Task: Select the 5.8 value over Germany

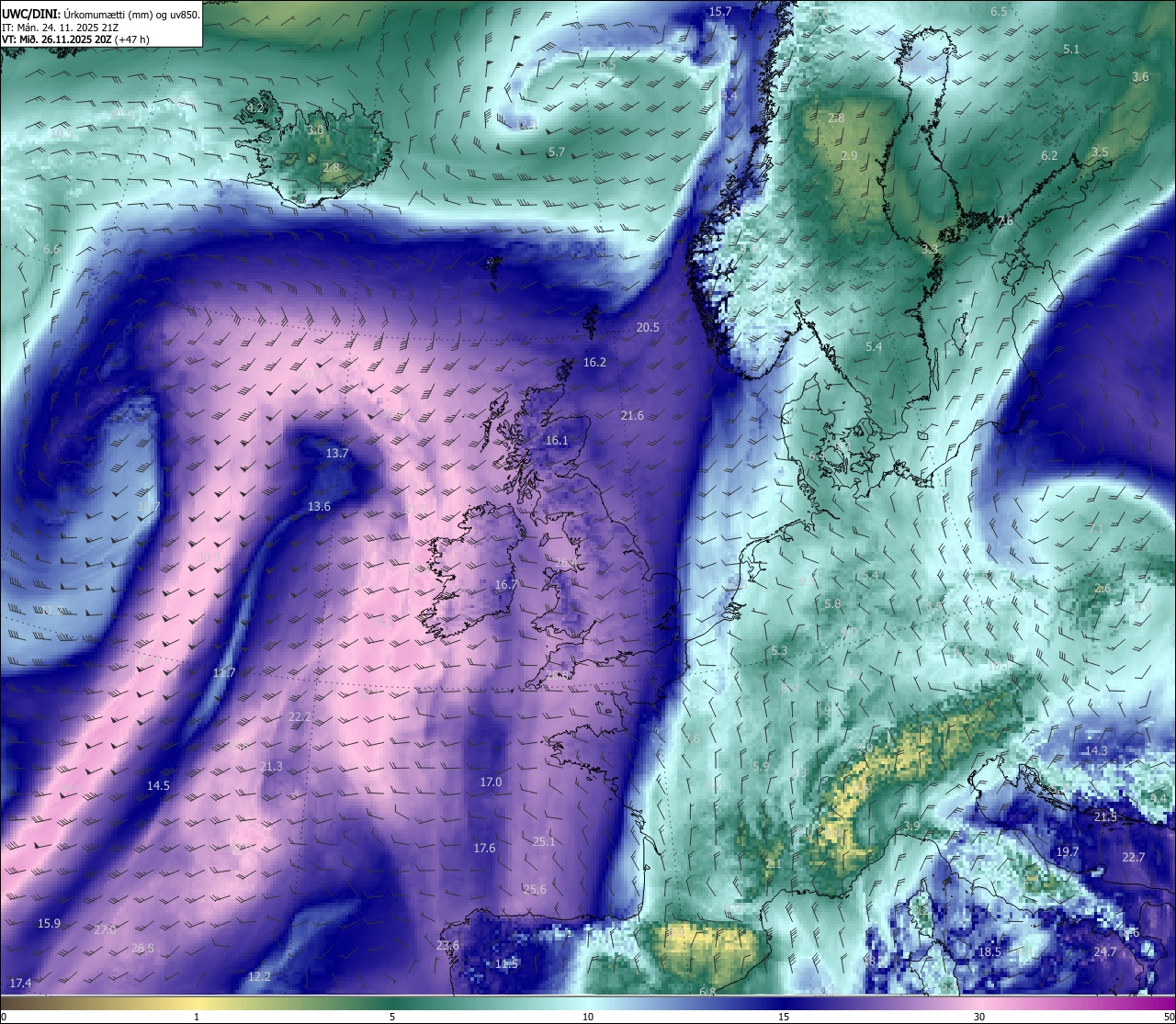Action: click(x=832, y=604)
